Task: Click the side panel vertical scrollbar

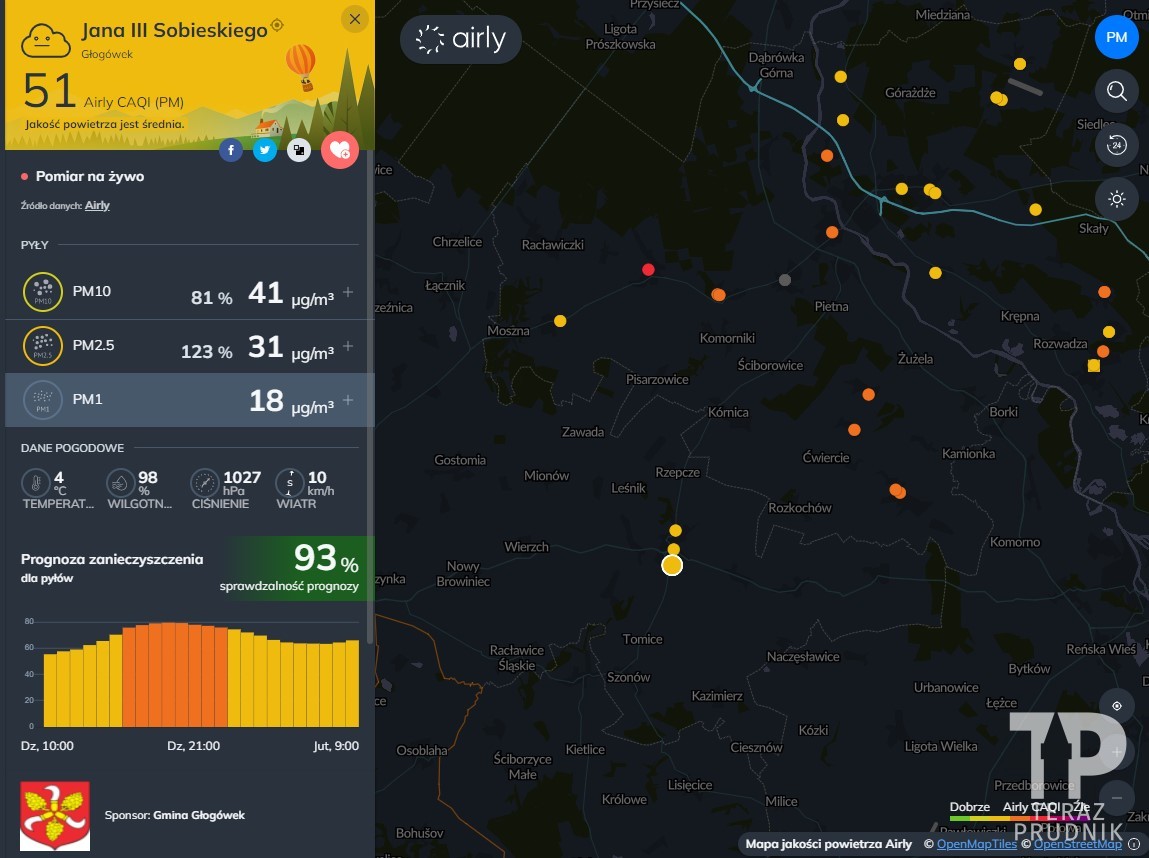Action: (x=370, y=396)
